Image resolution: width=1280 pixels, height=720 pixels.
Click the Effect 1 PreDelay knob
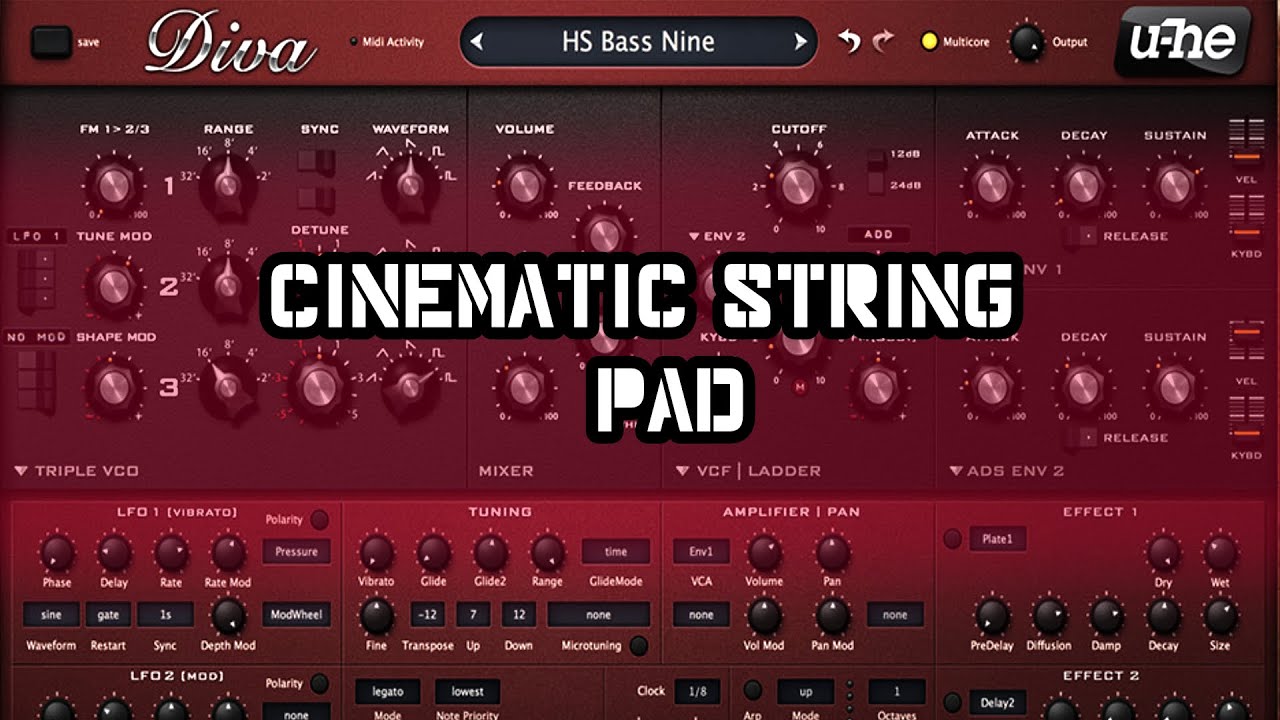point(991,616)
